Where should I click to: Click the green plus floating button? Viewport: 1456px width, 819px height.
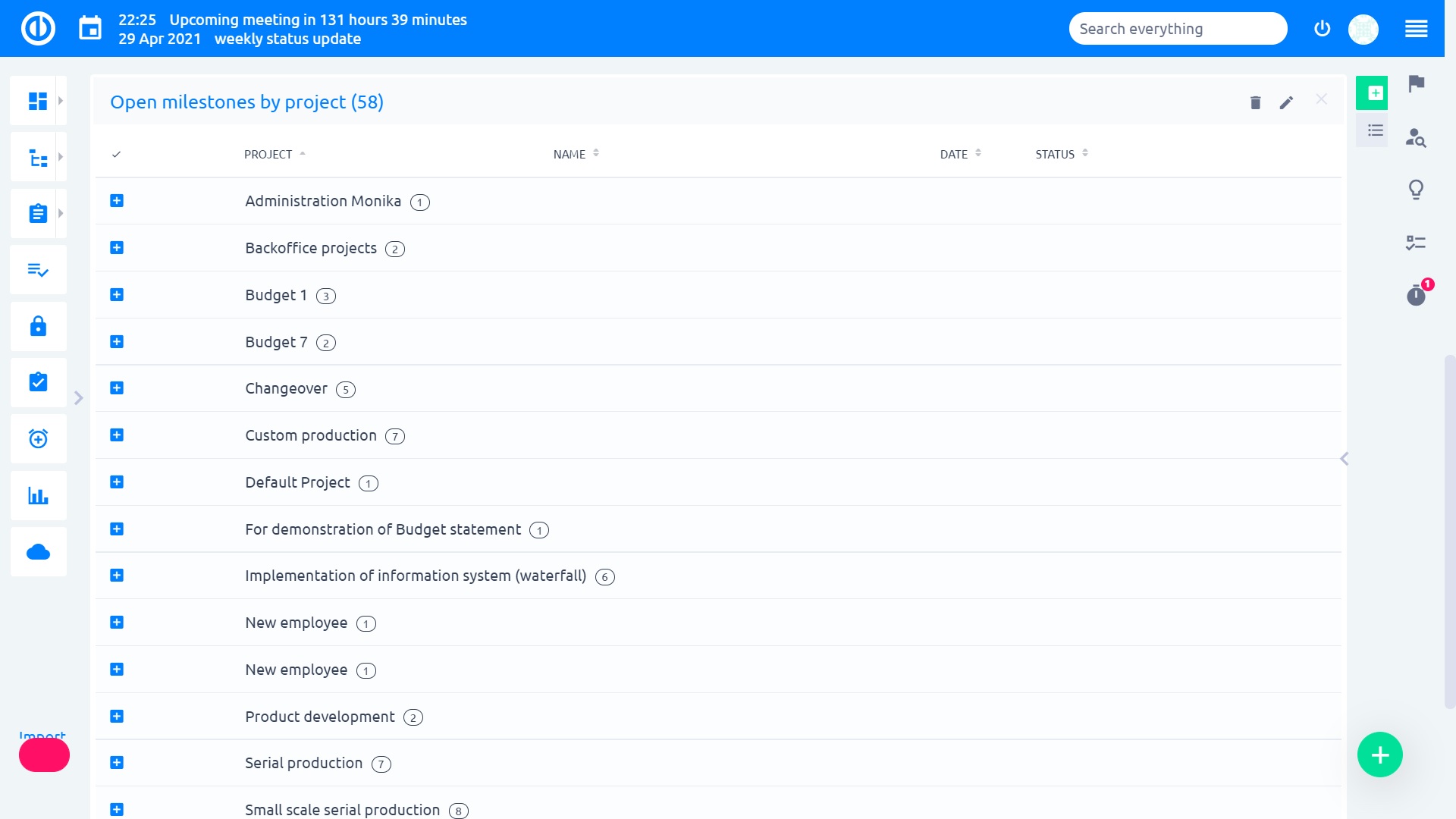click(x=1379, y=755)
